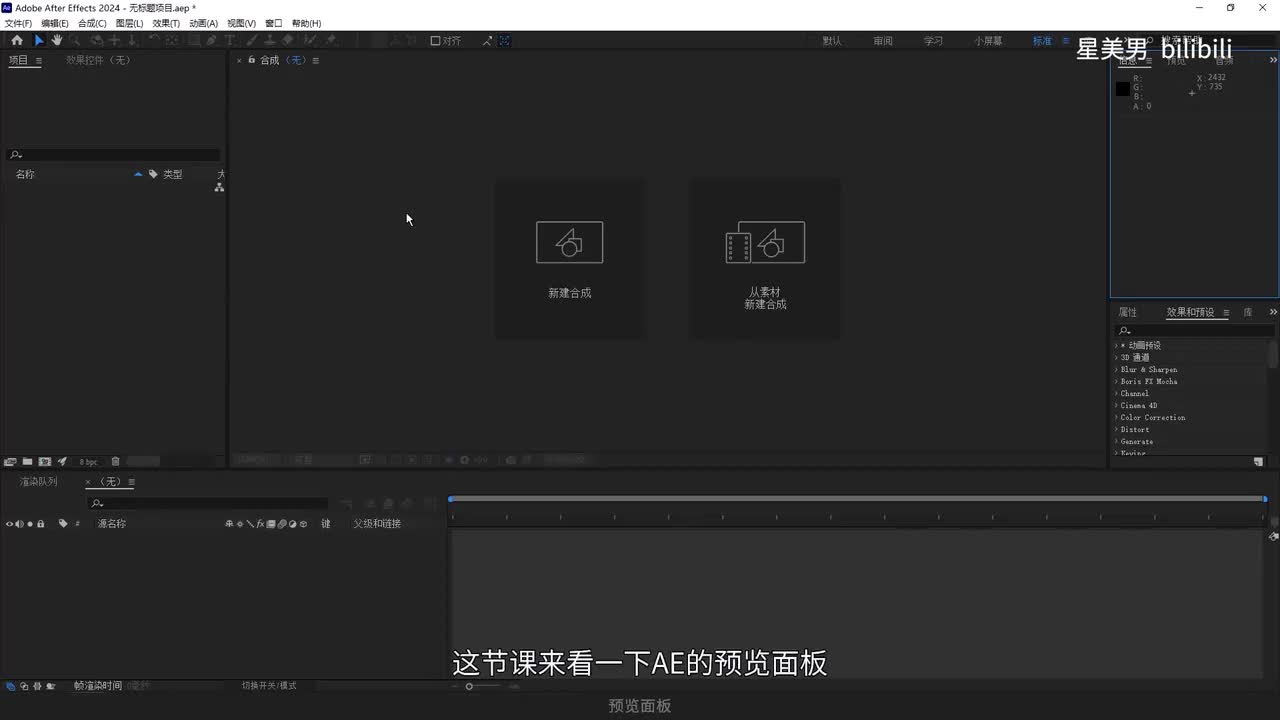Image resolution: width=1280 pixels, height=720 pixels.
Task: Select the Hand tool
Action: [57, 41]
